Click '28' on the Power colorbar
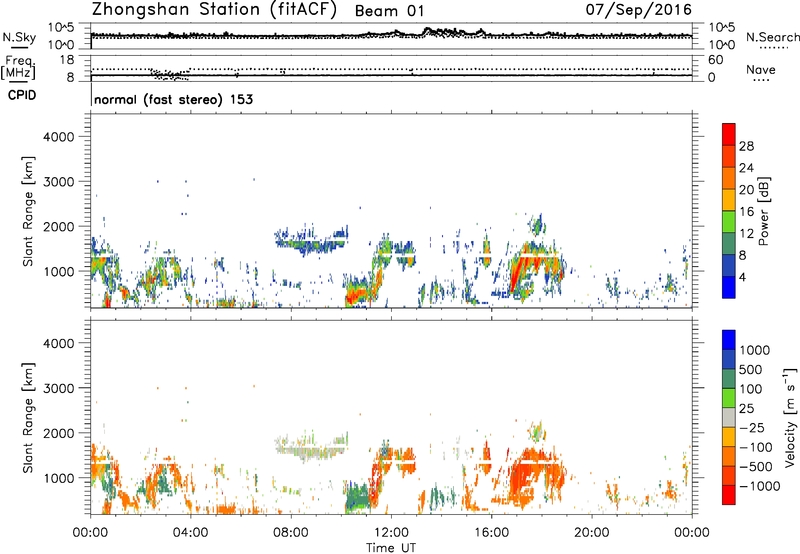The height and width of the screenshot is (554, 800). click(x=746, y=146)
